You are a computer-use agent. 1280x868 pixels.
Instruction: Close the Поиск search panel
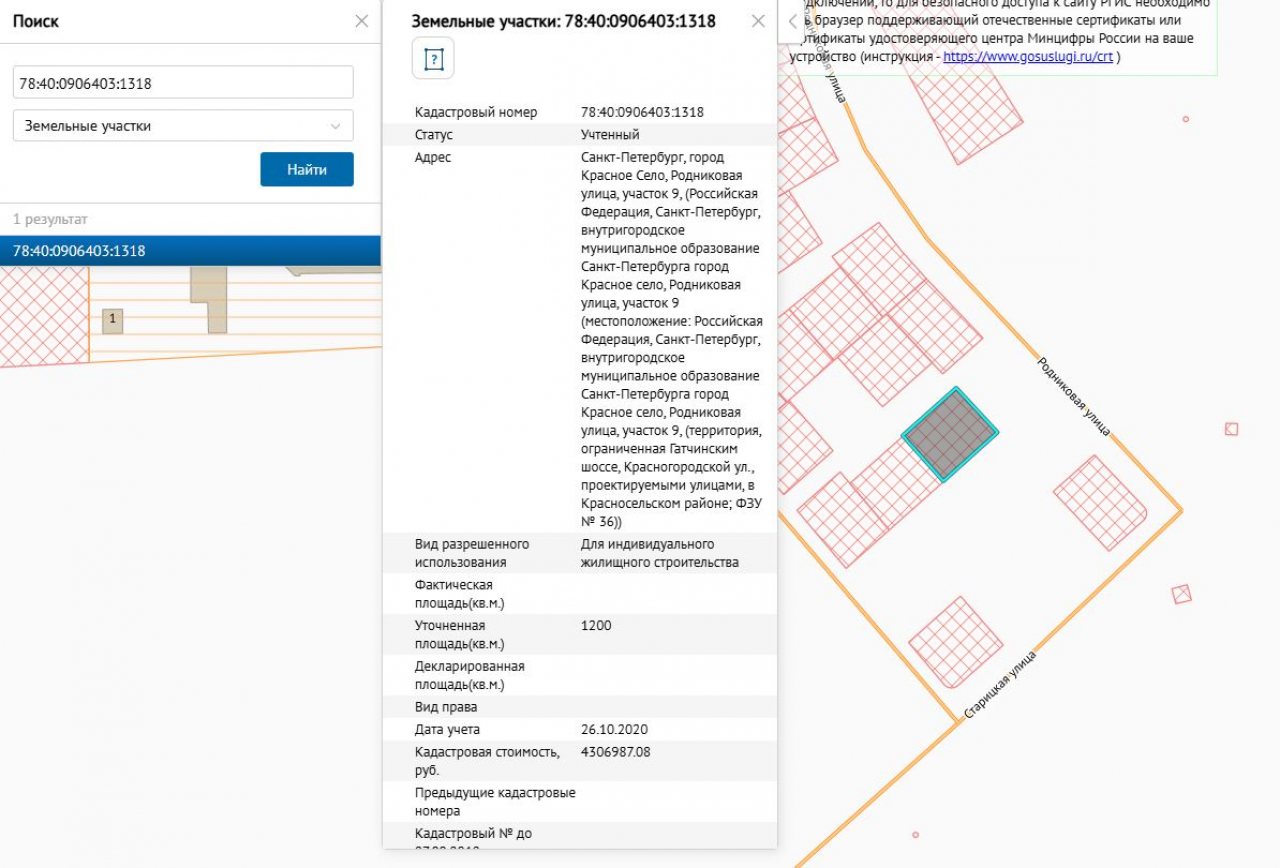point(362,21)
